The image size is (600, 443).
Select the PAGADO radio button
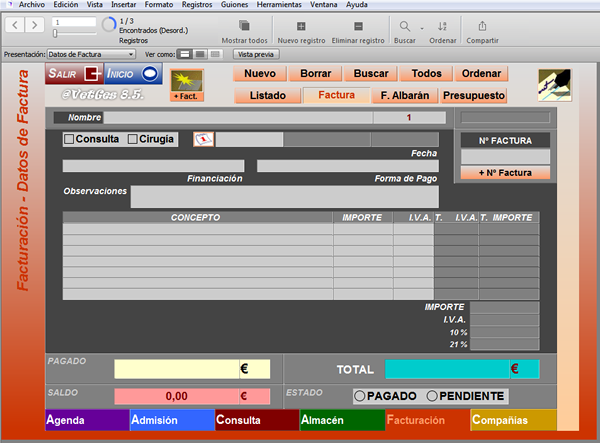coord(359,396)
